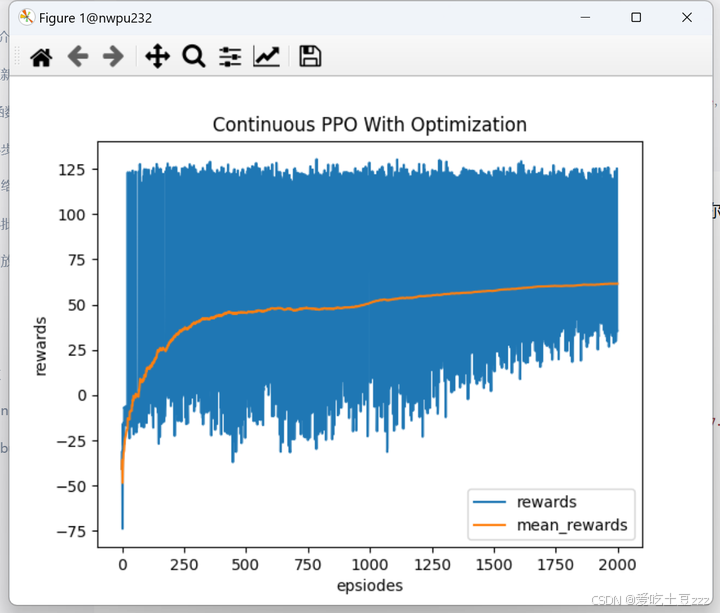Go forward to the next view

[113, 57]
